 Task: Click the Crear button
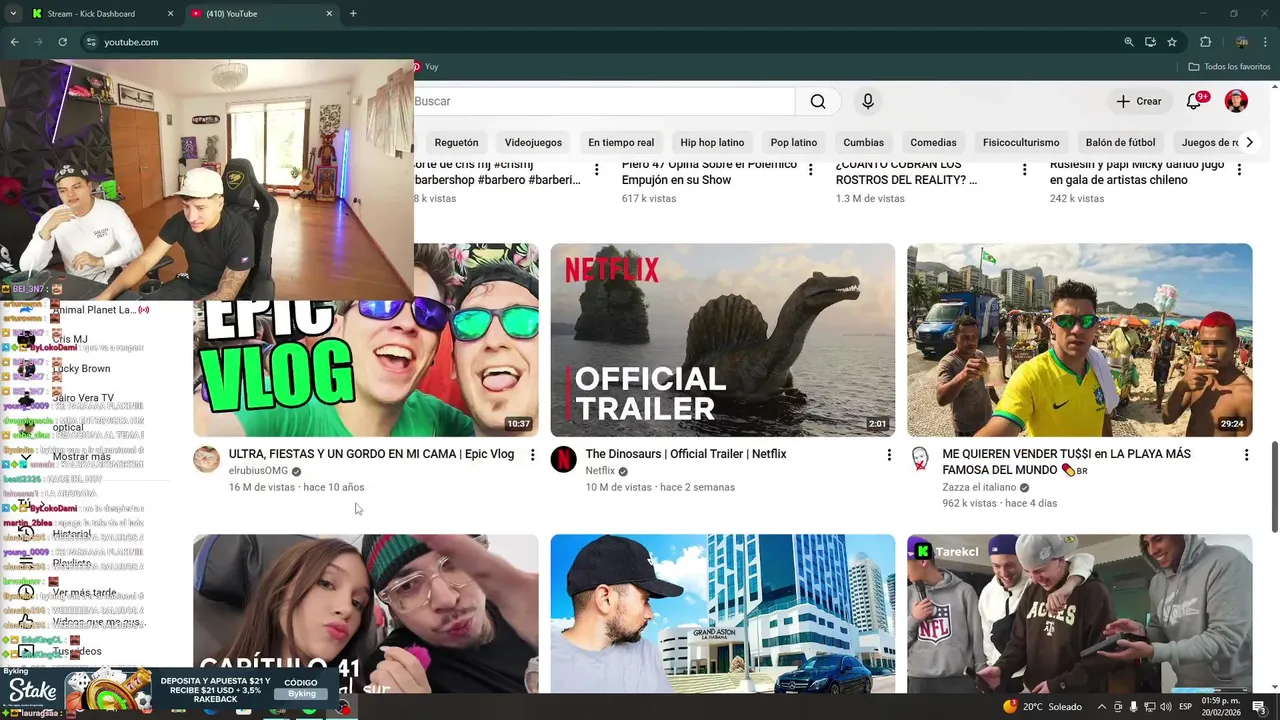tap(1139, 101)
